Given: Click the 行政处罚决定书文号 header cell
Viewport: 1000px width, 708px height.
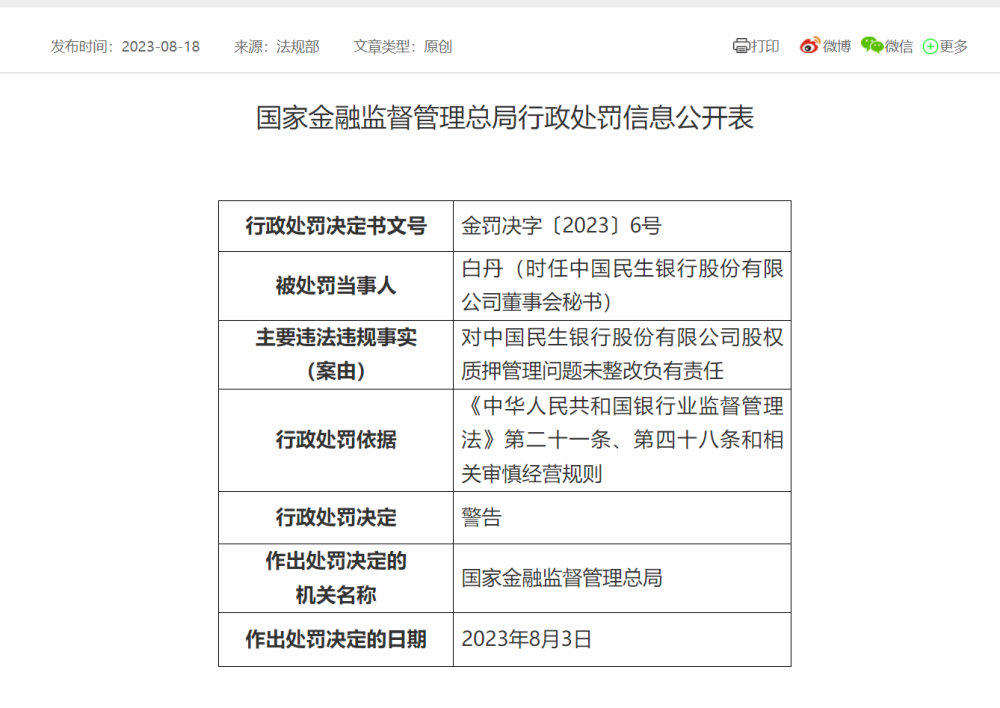Looking at the screenshot, I should (x=336, y=226).
